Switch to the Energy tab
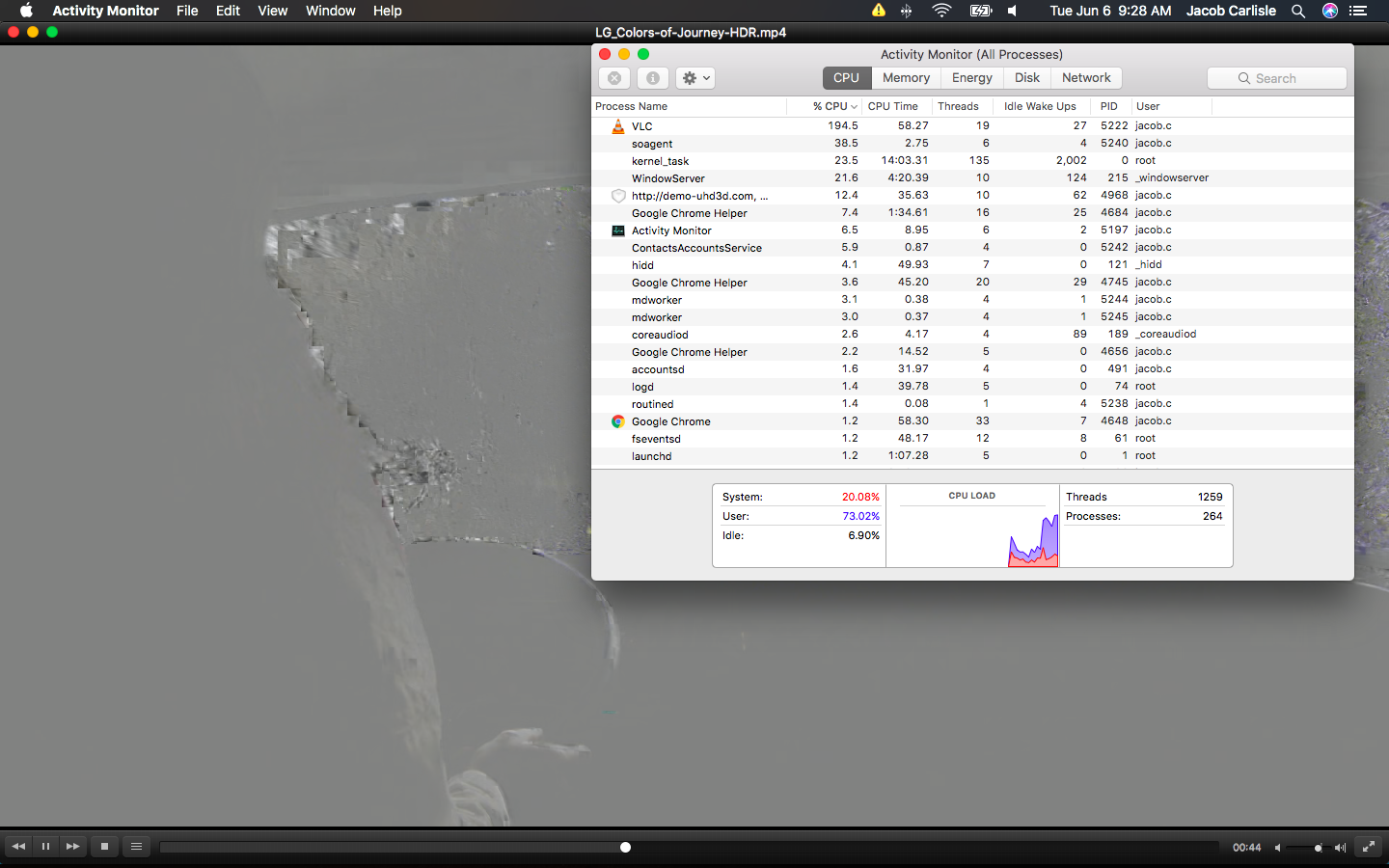Viewport: 1389px width, 868px height. (972, 78)
